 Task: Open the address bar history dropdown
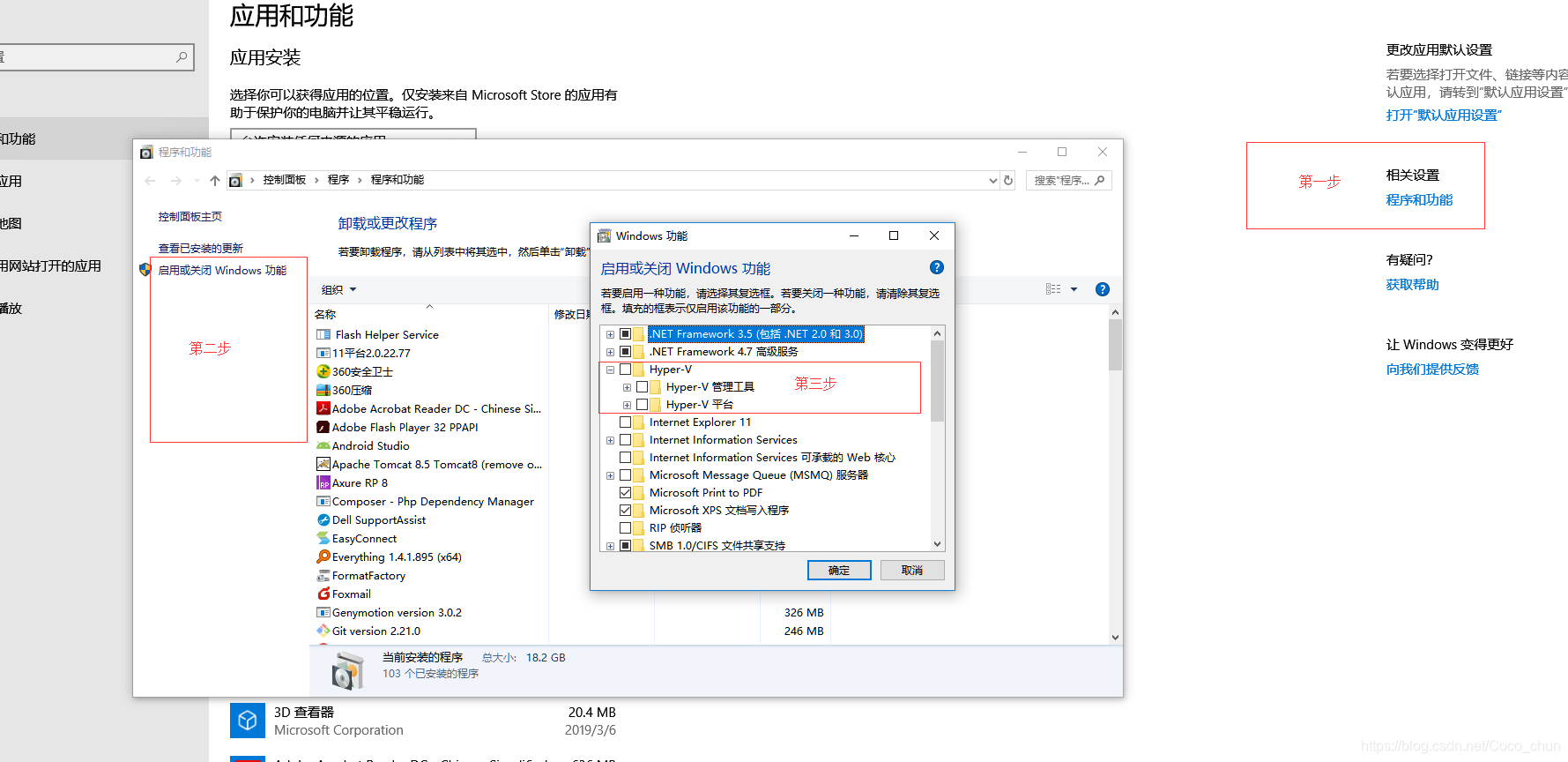coord(993,180)
